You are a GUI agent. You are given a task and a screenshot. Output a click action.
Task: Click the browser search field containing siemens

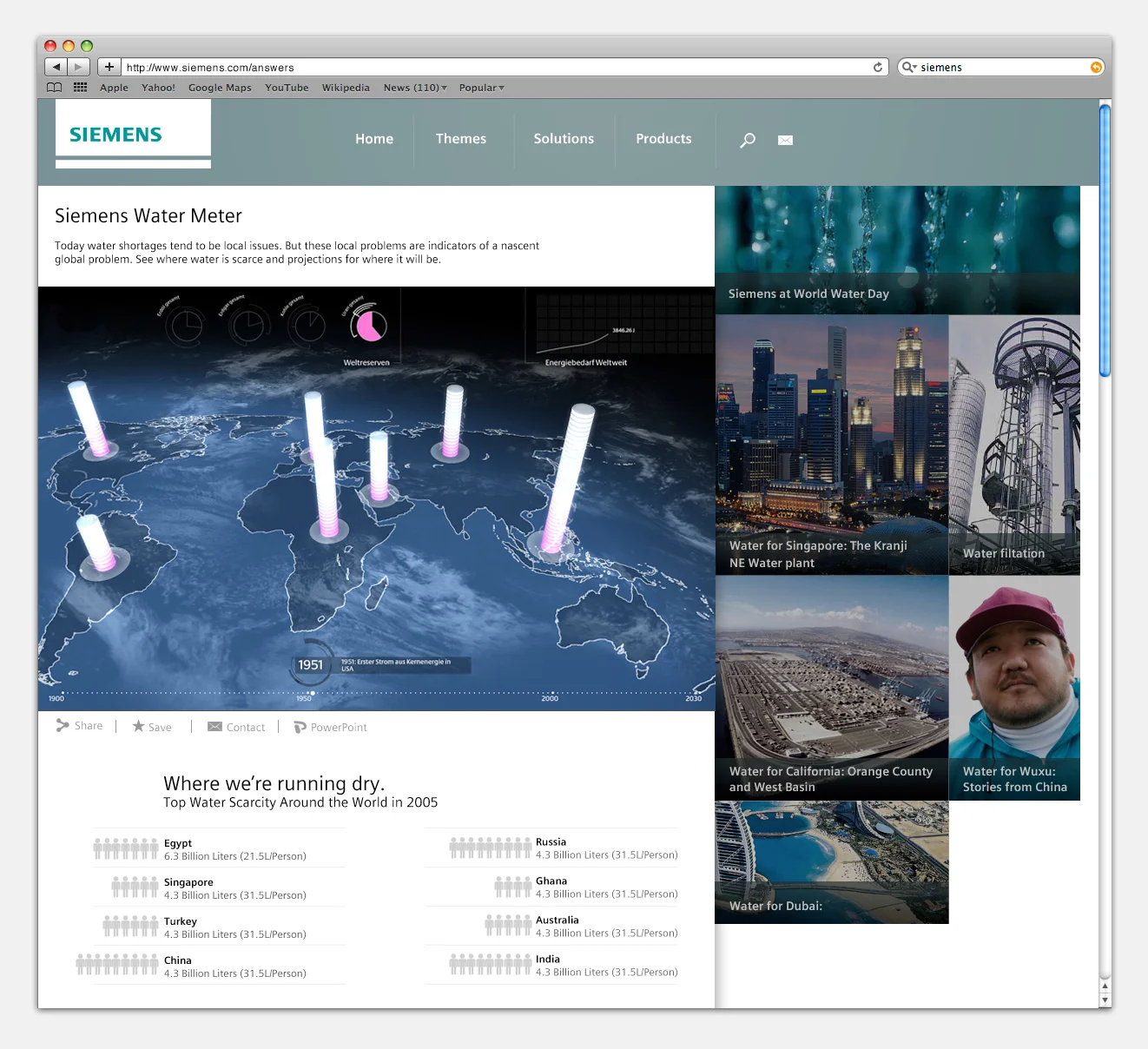pos(1000,67)
